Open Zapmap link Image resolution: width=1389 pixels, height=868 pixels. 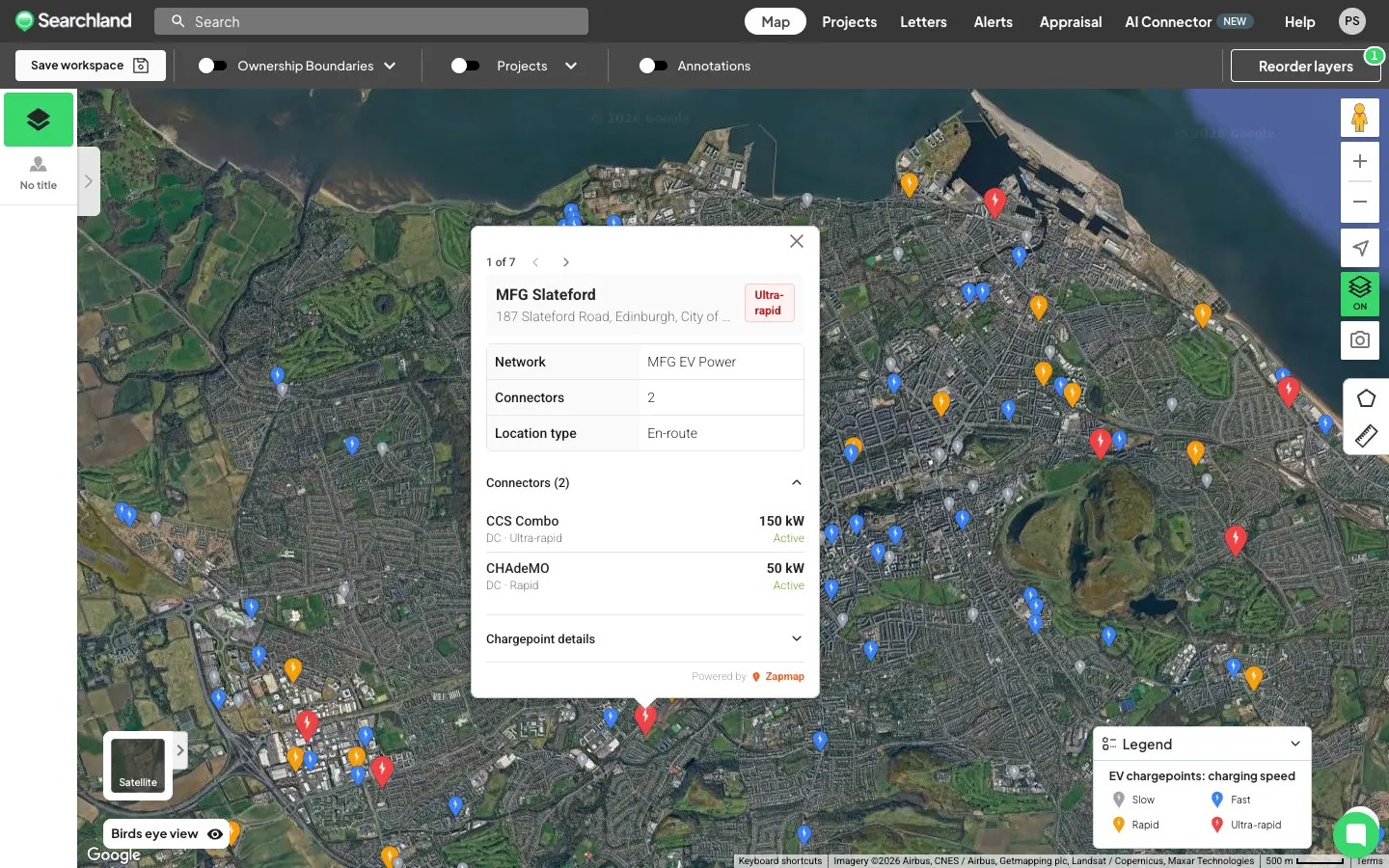(784, 677)
